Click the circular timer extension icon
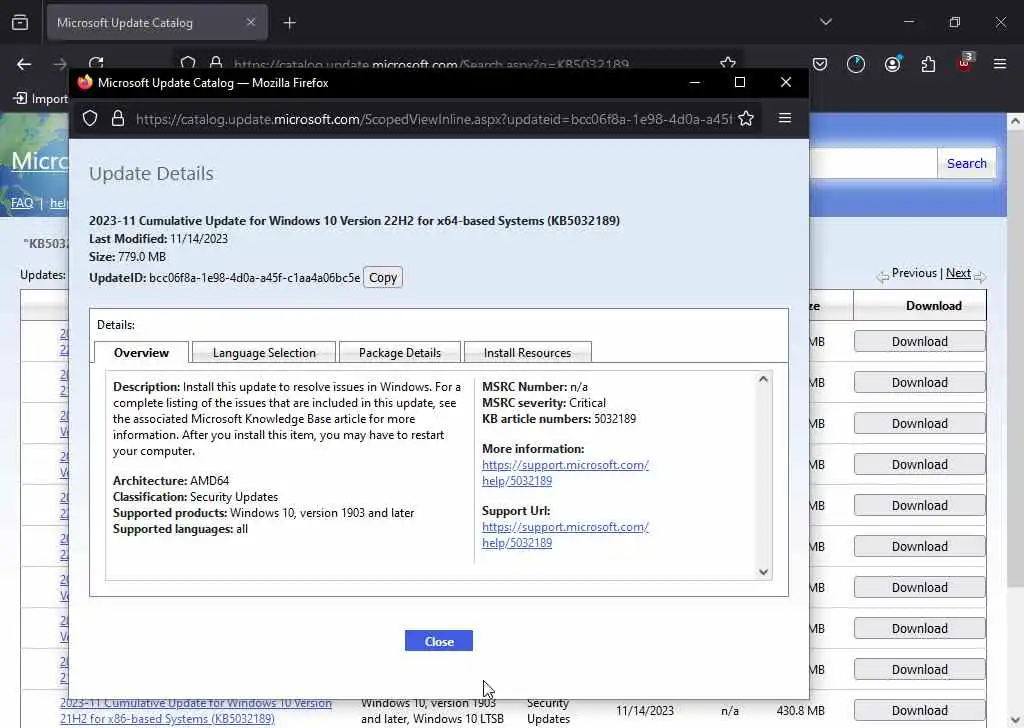This screenshot has height=728, width=1024. click(x=856, y=64)
